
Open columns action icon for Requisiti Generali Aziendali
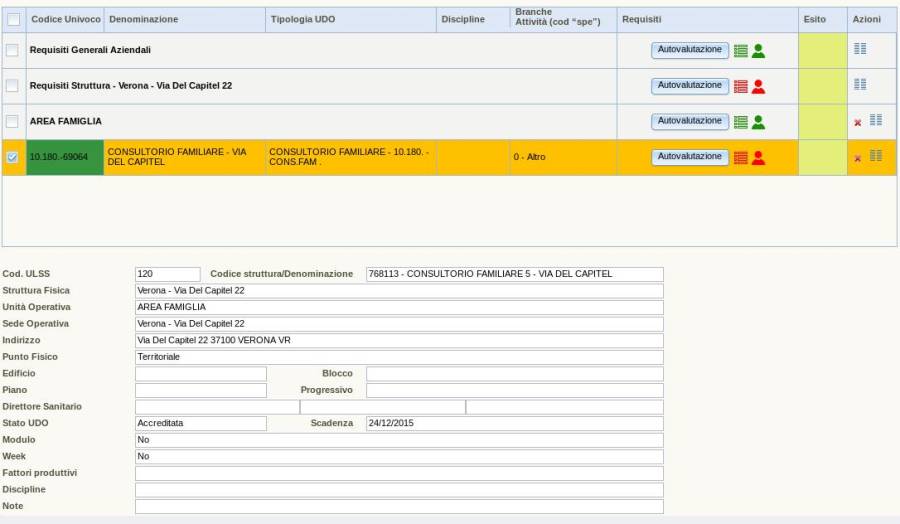click(860, 49)
